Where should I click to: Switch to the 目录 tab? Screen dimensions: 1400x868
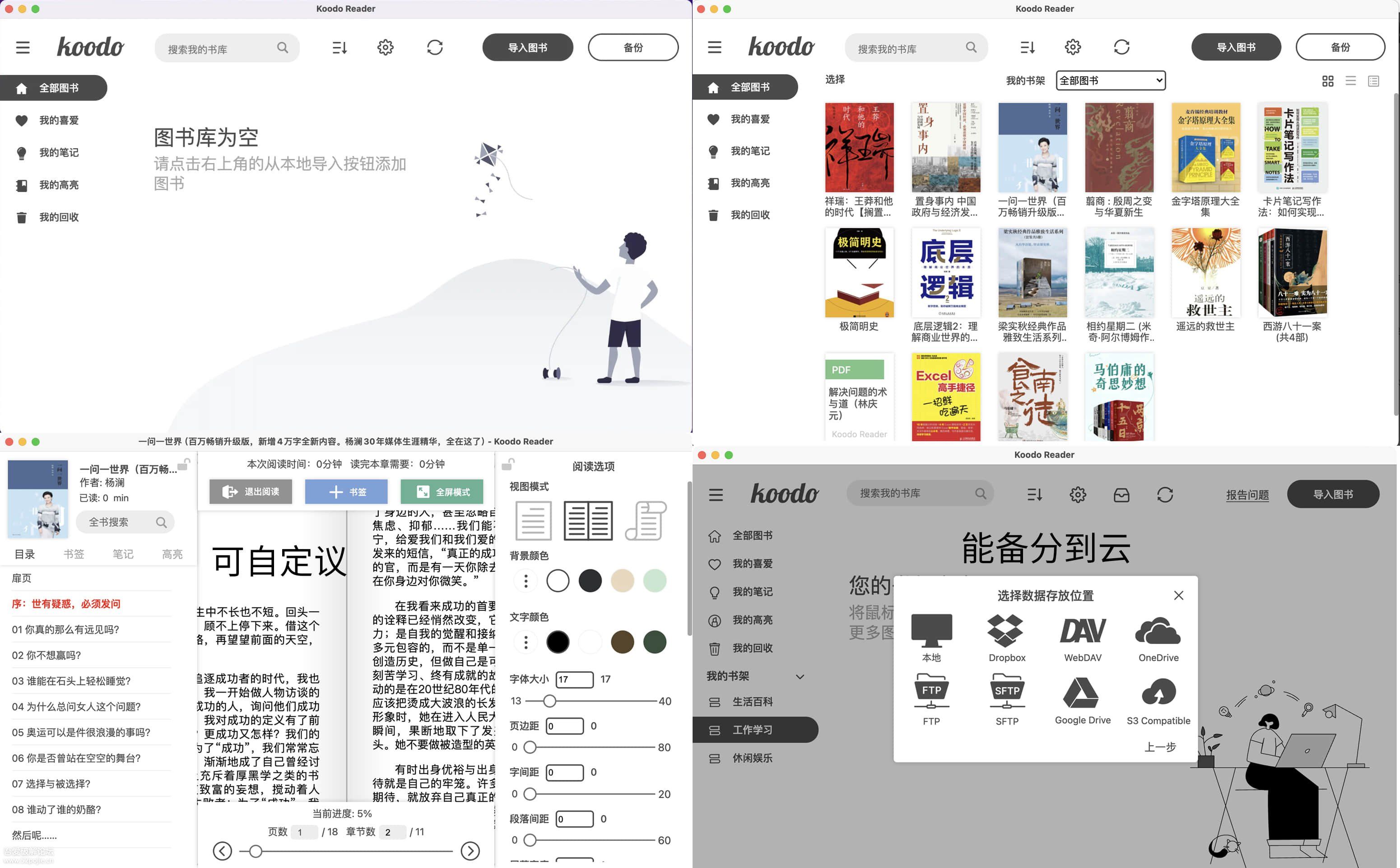point(25,554)
